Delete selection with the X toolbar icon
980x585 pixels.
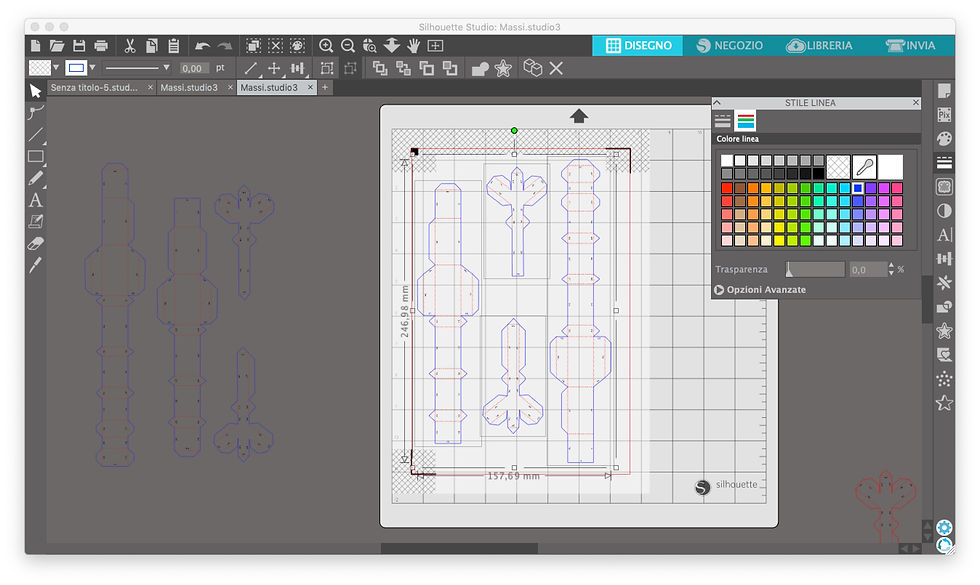(x=556, y=68)
